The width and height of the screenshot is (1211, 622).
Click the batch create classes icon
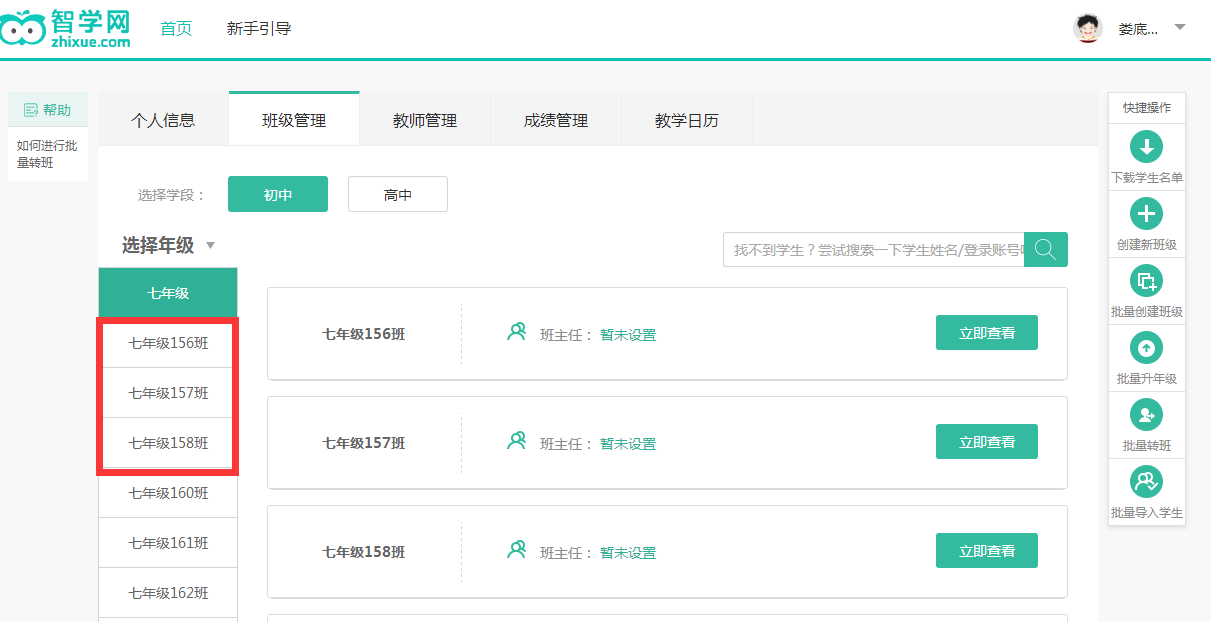click(x=1146, y=281)
